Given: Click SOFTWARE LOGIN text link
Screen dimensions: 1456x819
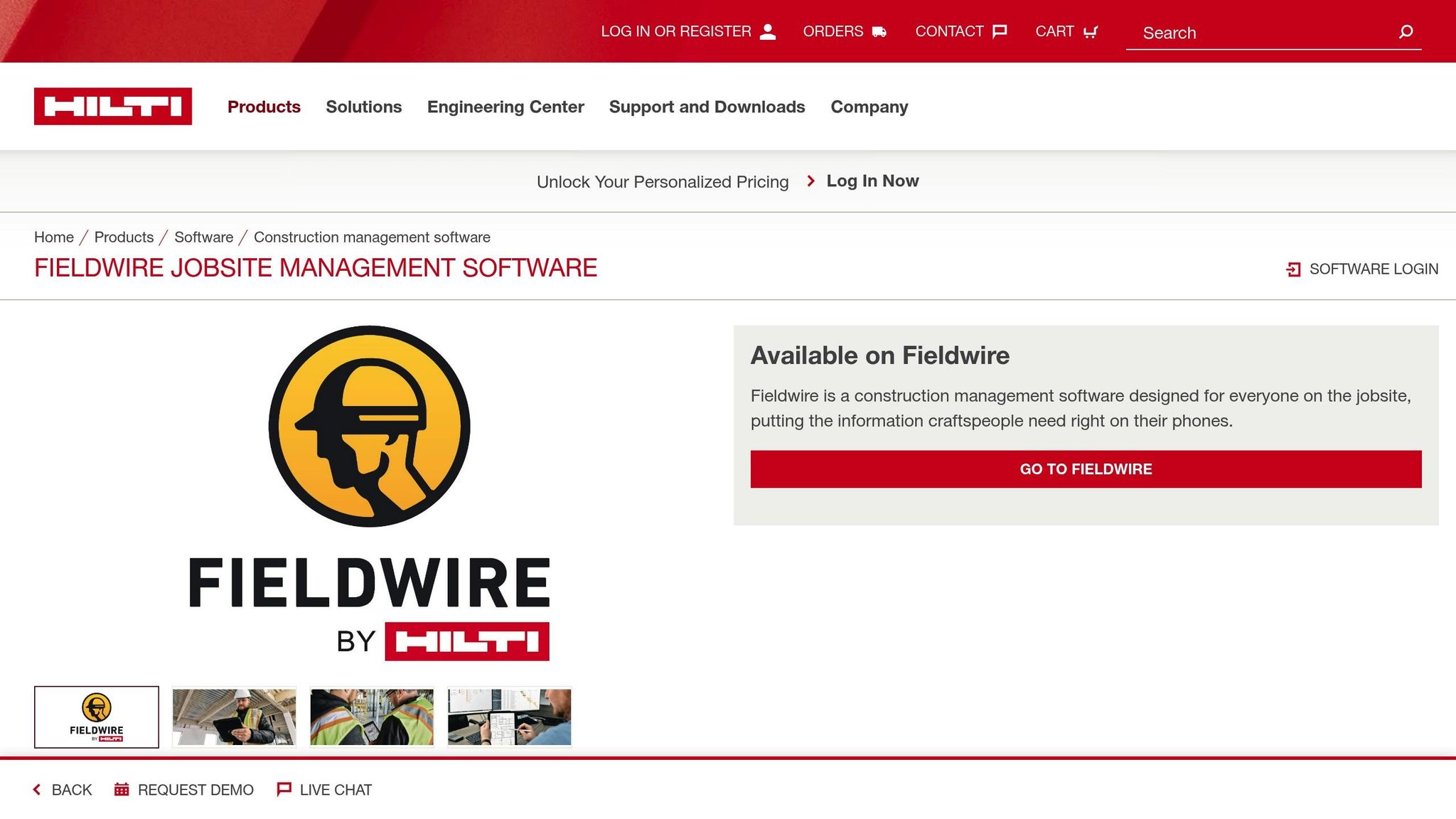Looking at the screenshot, I should coord(1374,269).
